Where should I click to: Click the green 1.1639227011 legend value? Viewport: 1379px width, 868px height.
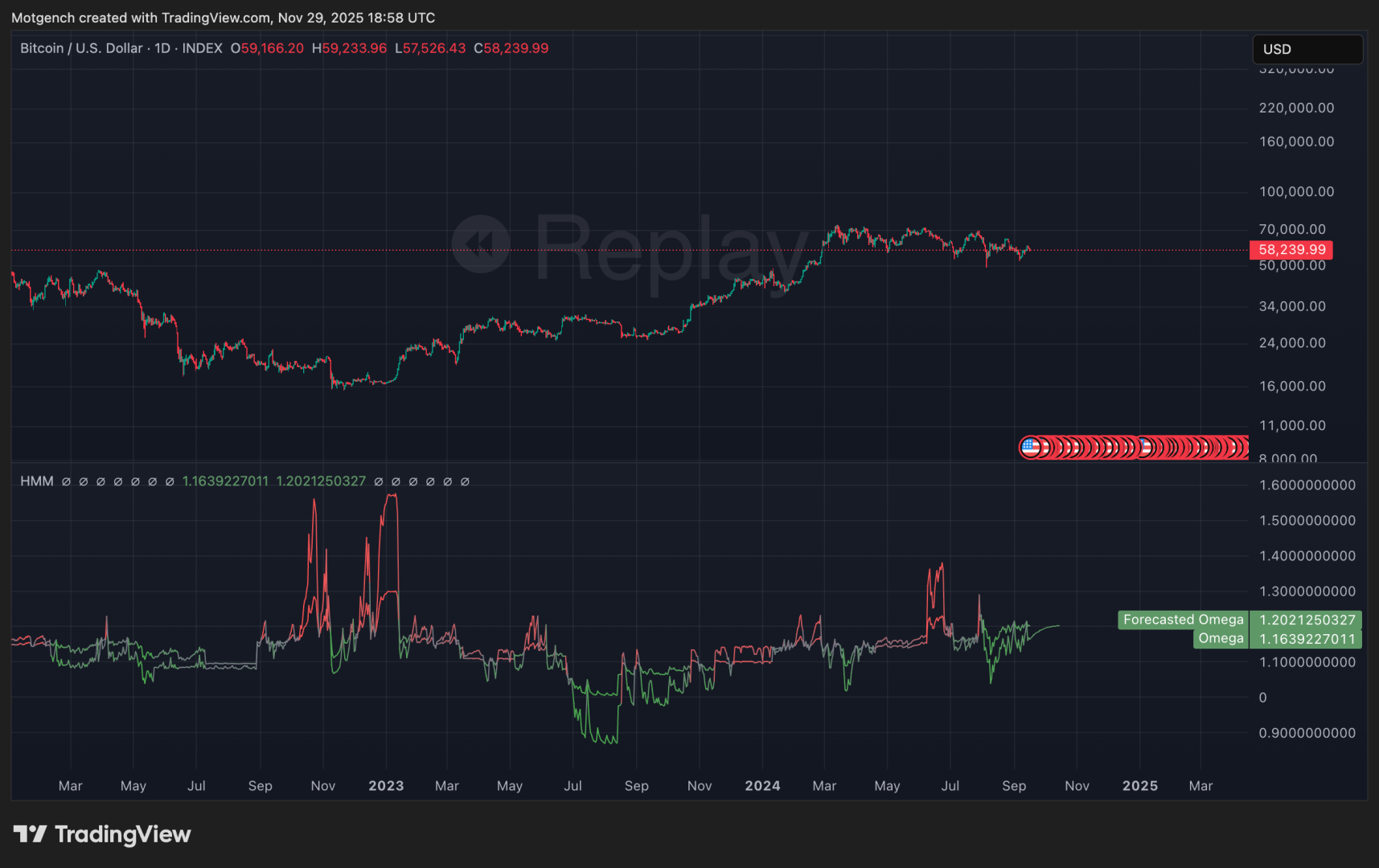point(225,481)
